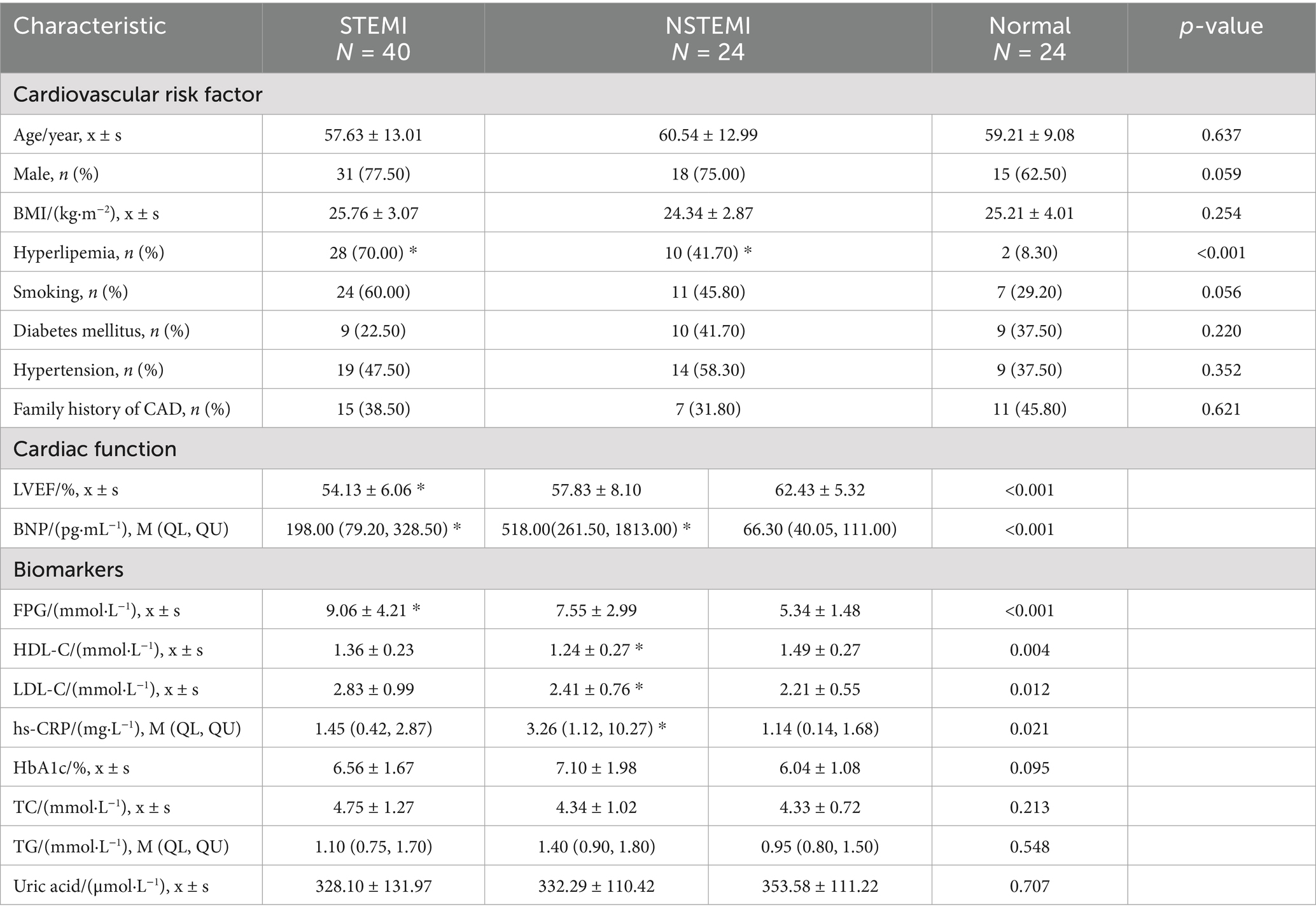Select the Hyperlipemia row label
Screen dimensions: 1316x916
[88, 253]
